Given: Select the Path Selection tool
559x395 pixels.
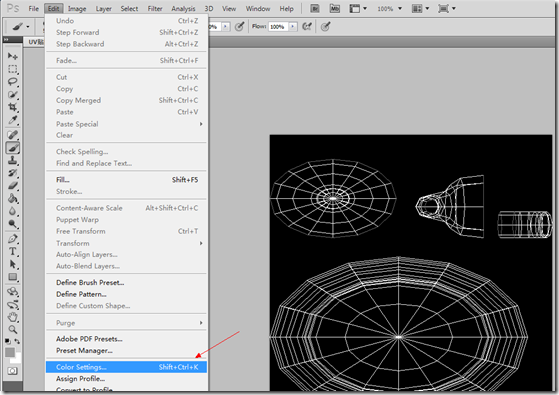Looking at the screenshot, I should click(x=12, y=265).
